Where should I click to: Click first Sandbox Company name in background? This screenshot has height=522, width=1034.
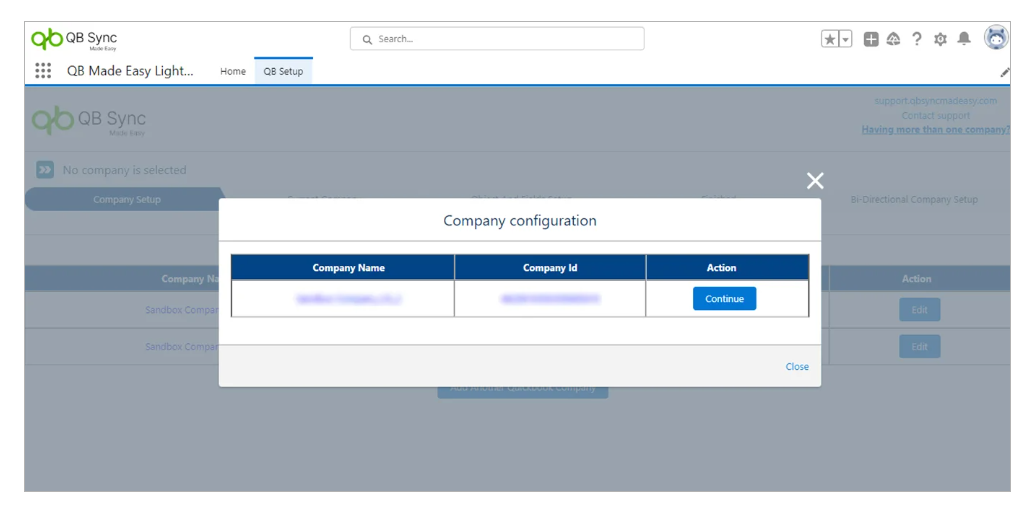[181, 310]
